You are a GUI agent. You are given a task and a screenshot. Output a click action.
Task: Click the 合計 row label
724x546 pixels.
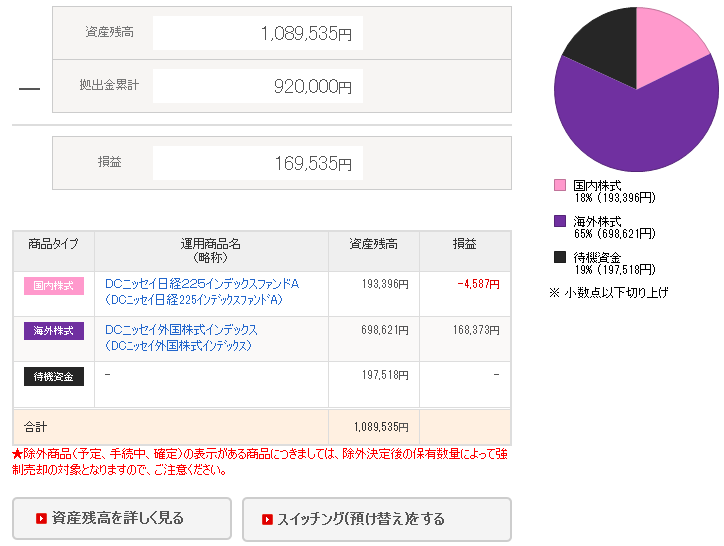[x=36, y=427]
